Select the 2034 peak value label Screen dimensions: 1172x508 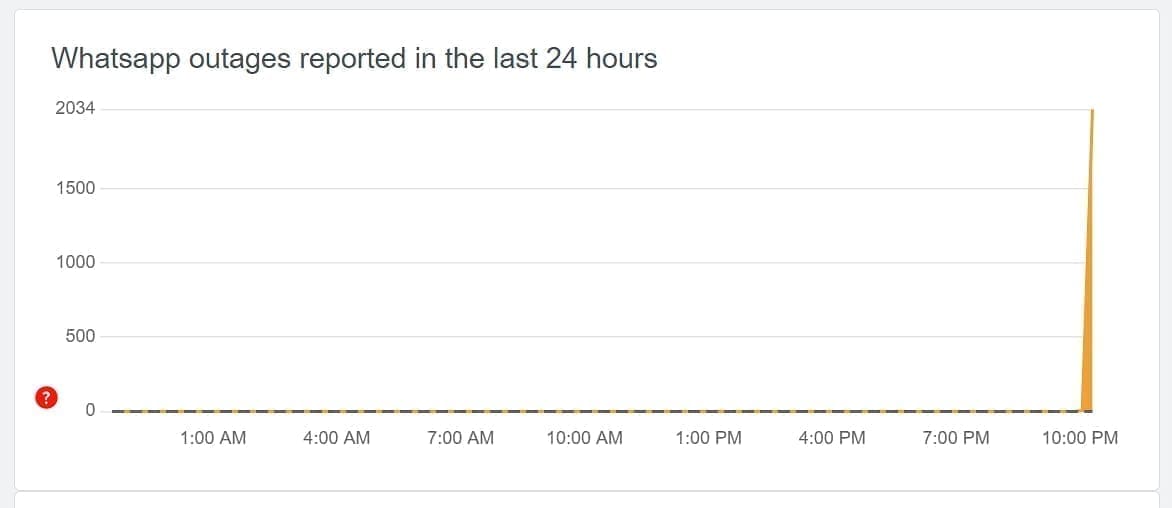[x=75, y=108]
